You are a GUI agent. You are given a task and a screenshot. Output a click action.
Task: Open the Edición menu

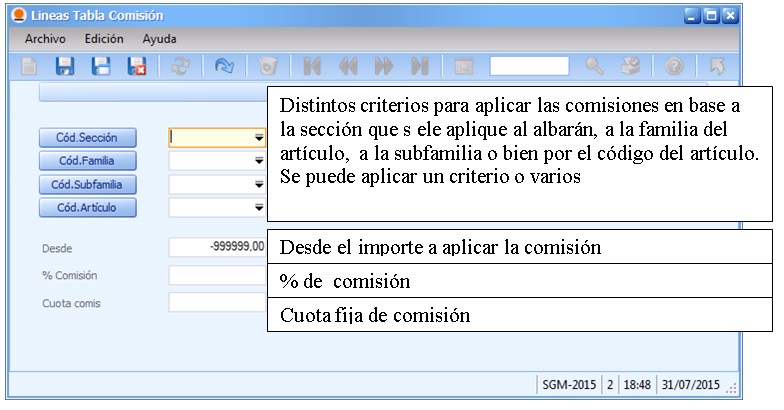(104, 39)
